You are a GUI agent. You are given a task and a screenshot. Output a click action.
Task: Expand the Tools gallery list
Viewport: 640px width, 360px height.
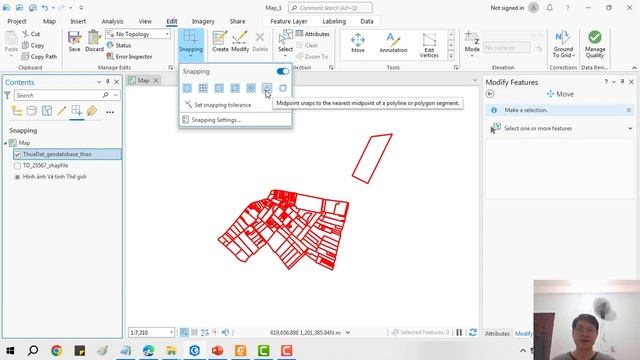click(451, 56)
